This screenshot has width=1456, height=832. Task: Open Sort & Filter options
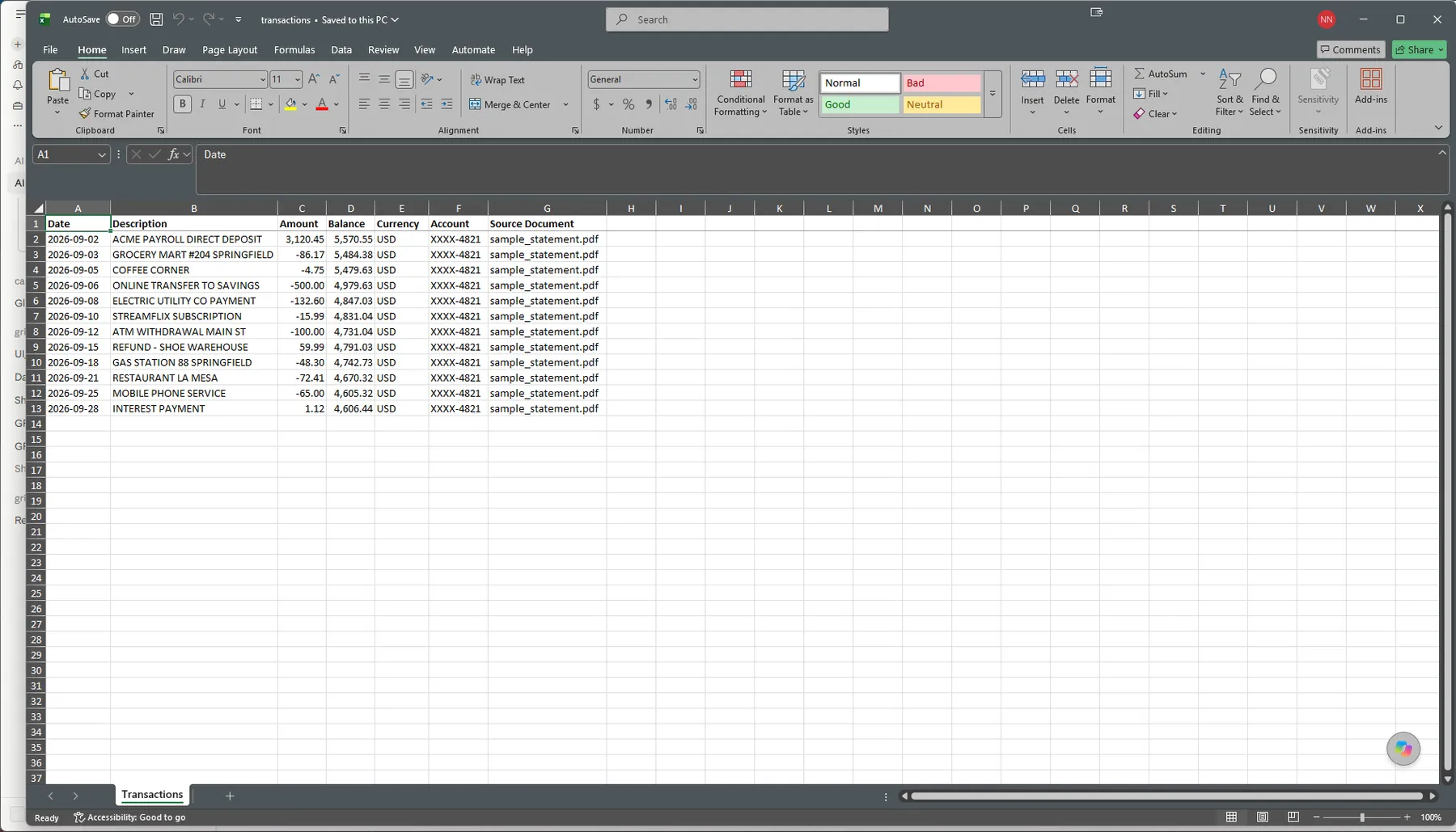point(1230,93)
